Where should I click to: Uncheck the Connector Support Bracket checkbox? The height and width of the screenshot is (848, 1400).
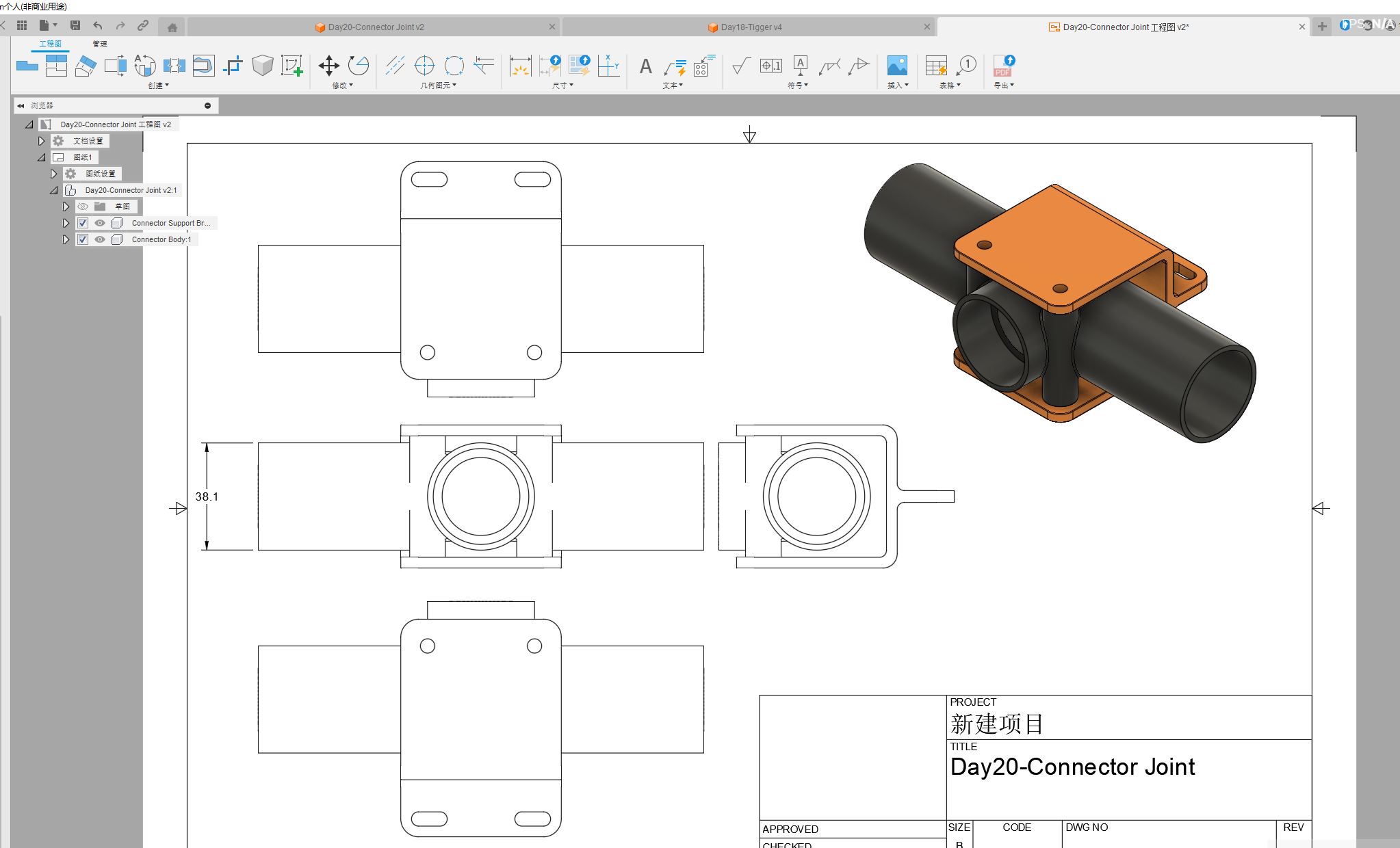click(x=83, y=223)
